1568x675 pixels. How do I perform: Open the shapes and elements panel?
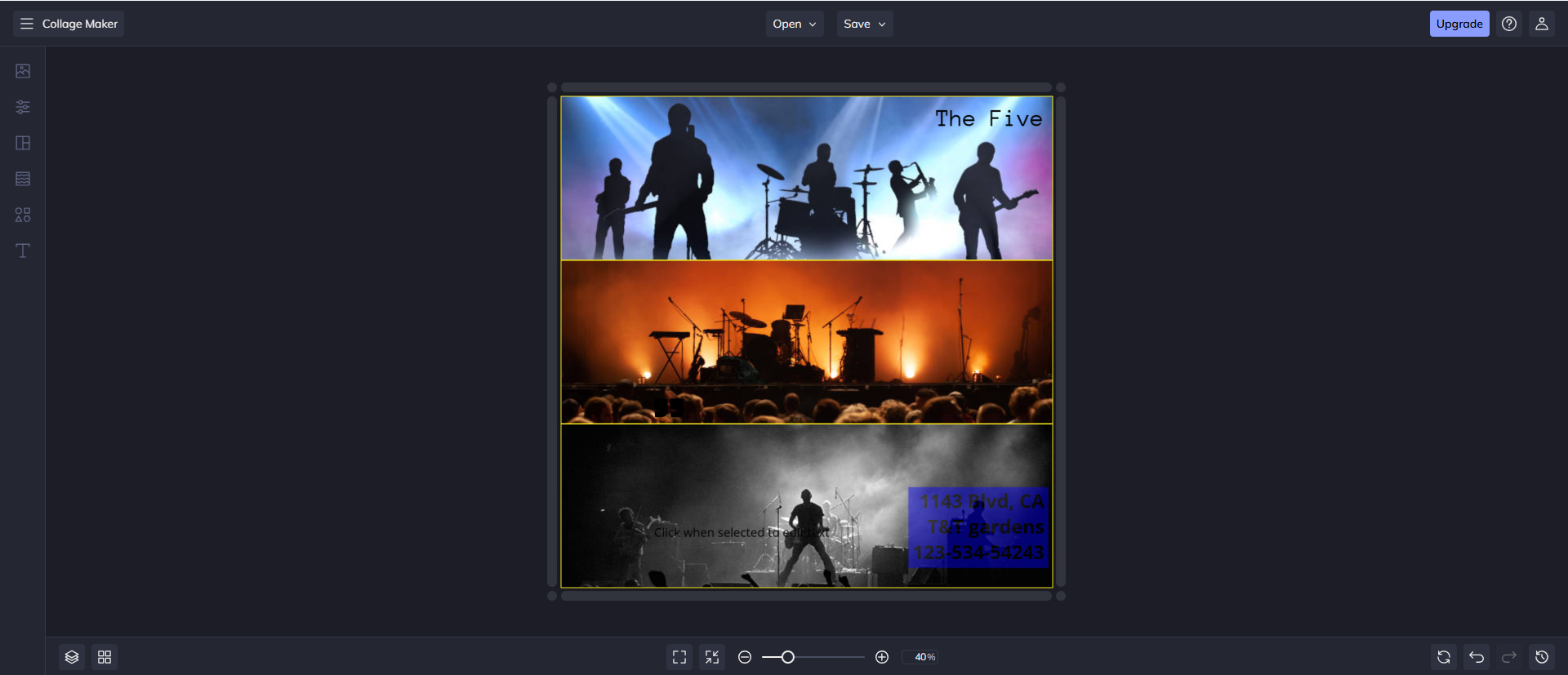point(23,215)
